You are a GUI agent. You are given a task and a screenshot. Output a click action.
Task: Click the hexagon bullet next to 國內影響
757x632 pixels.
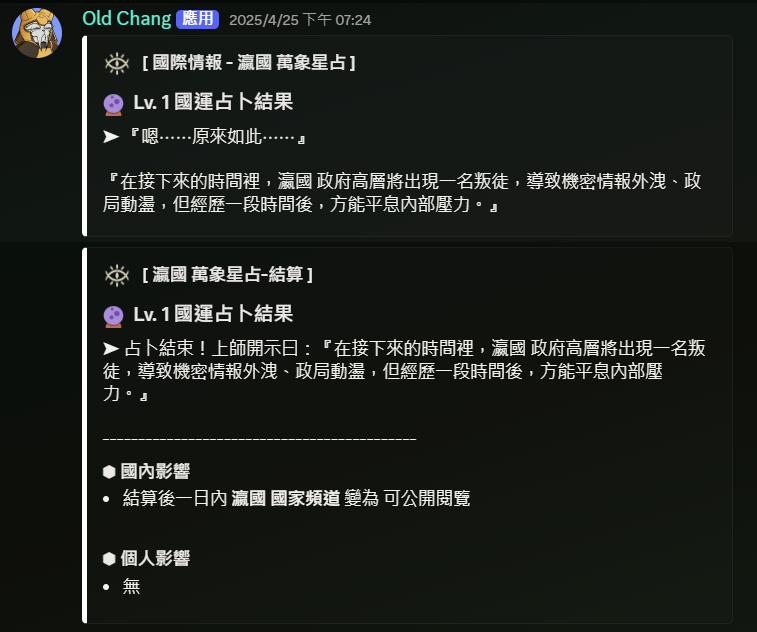point(109,472)
